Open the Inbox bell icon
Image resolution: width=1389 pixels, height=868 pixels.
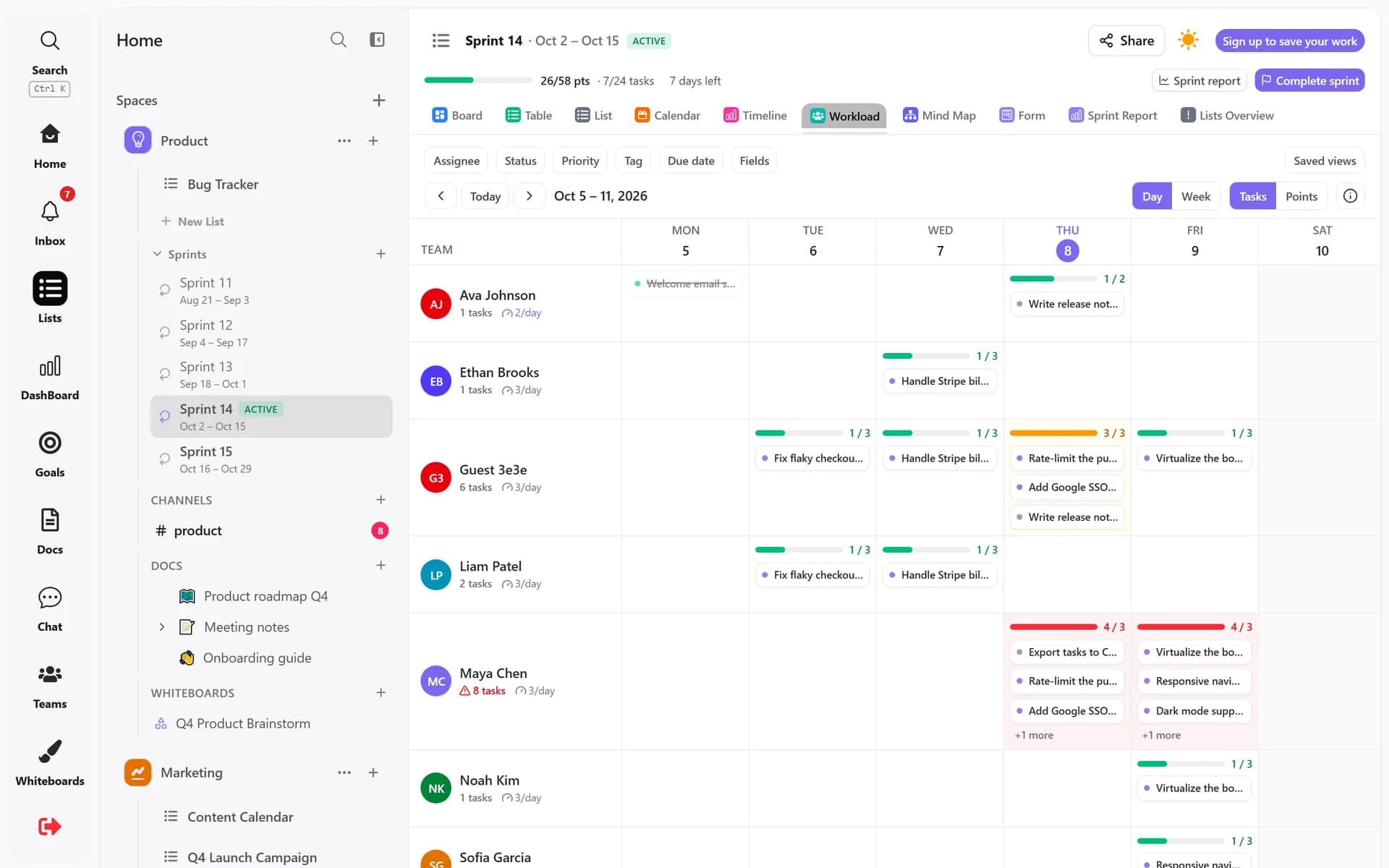point(49,211)
